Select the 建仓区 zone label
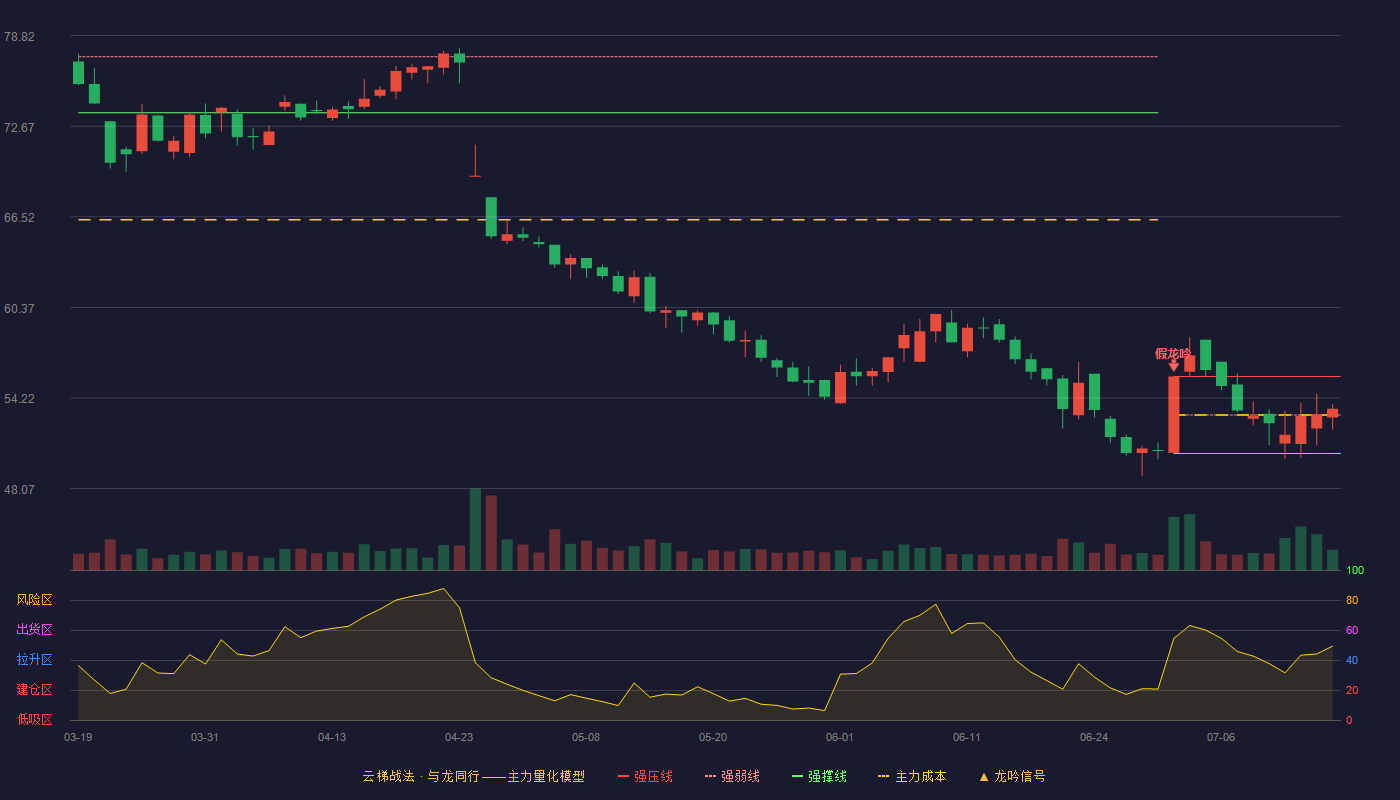This screenshot has width=1400, height=800. tap(35, 690)
